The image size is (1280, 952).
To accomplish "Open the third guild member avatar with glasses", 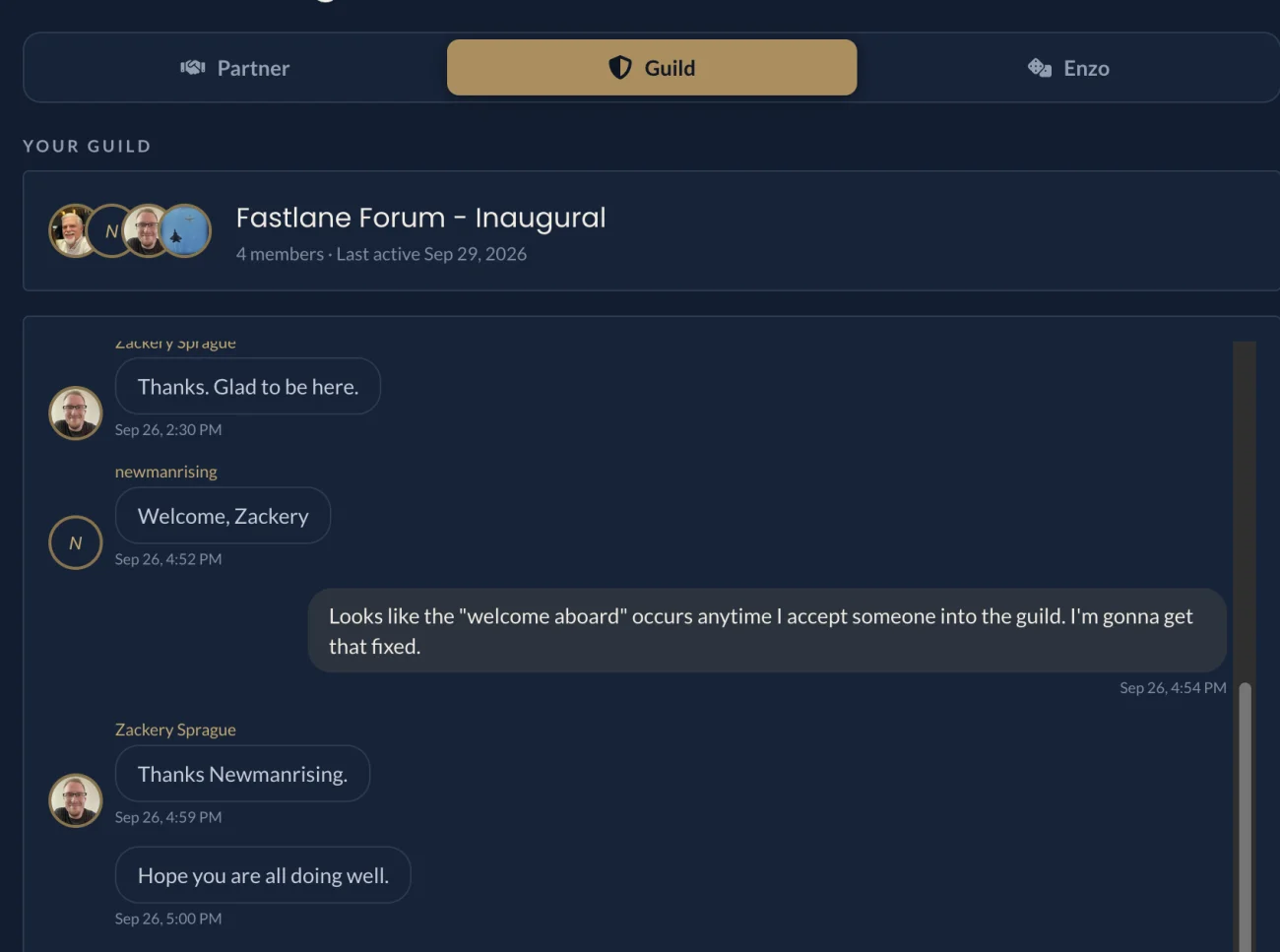I will point(146,231).
